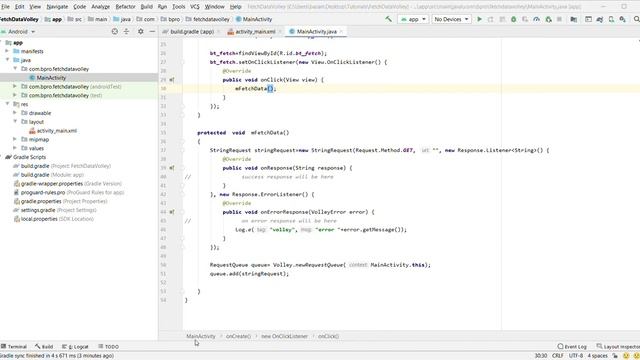Switch to build.gradle (app) tab
Viewport: 640px width, 360px height.
[x=192, y=31]
